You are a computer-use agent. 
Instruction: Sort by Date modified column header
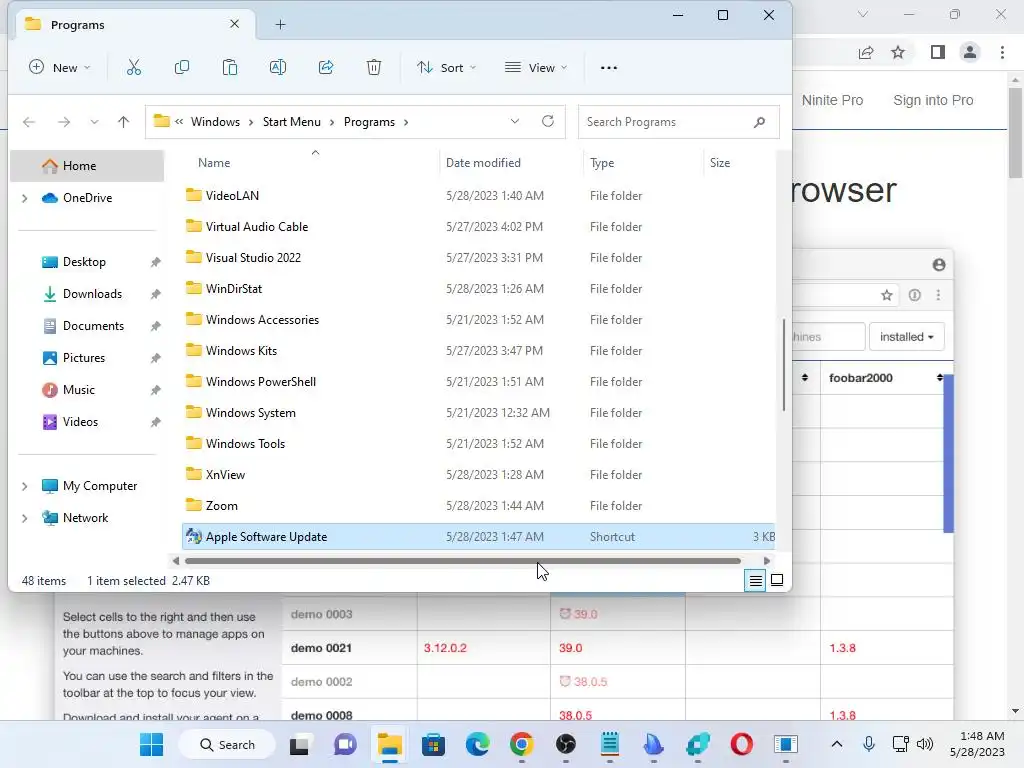click(483, 163)
